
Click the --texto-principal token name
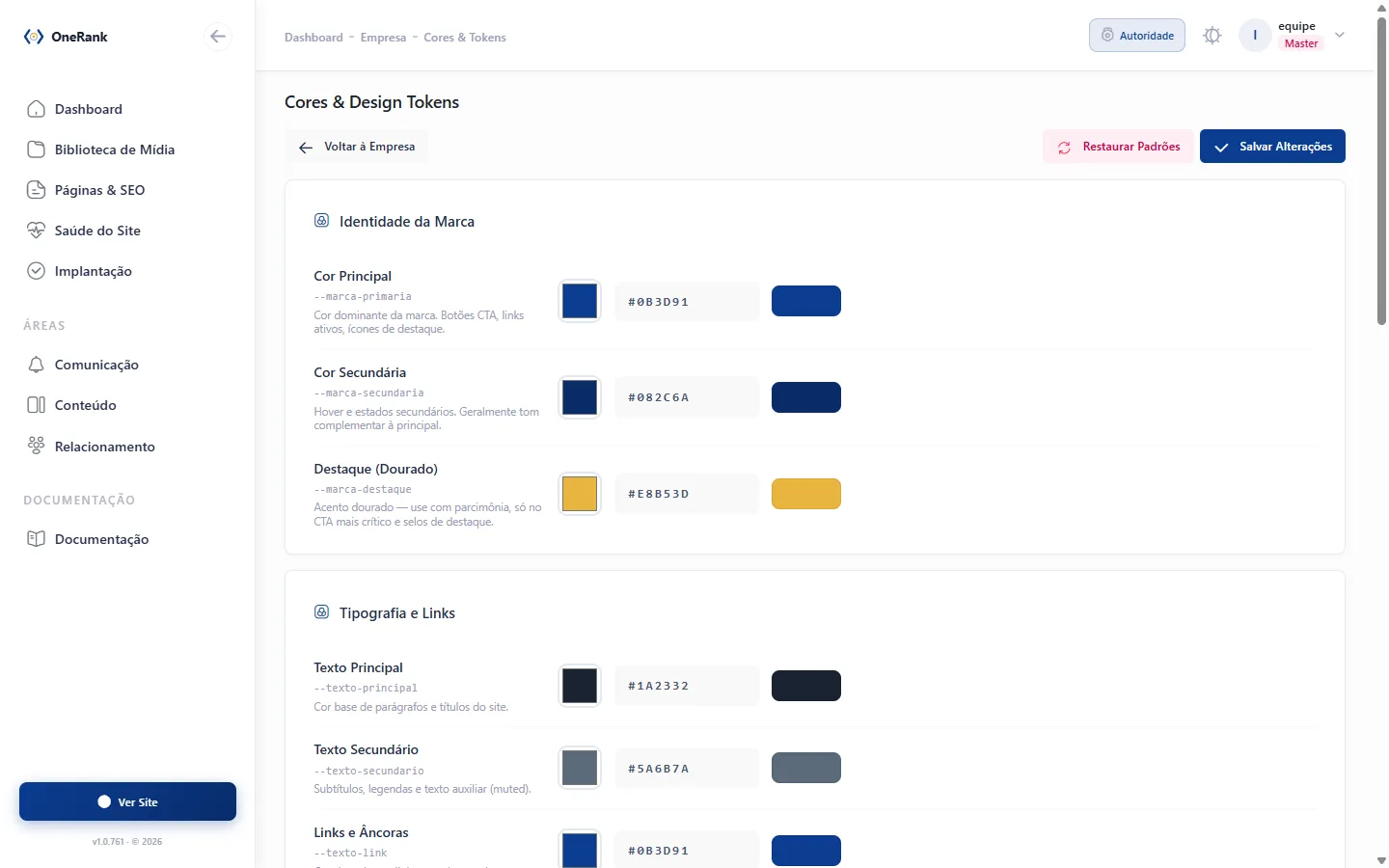366,689
